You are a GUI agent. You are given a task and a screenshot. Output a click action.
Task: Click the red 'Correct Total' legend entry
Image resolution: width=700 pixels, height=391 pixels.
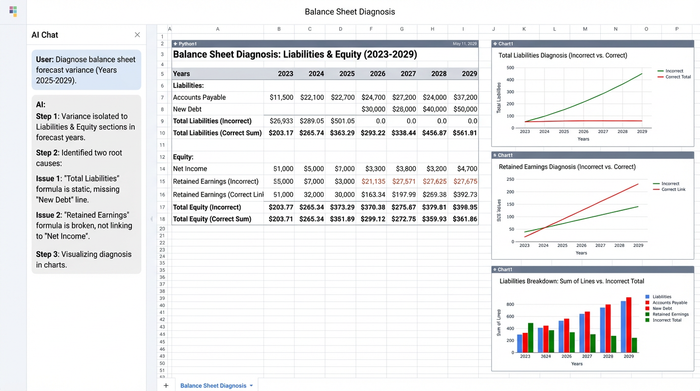pyautogui.click(x=674, y=77)
